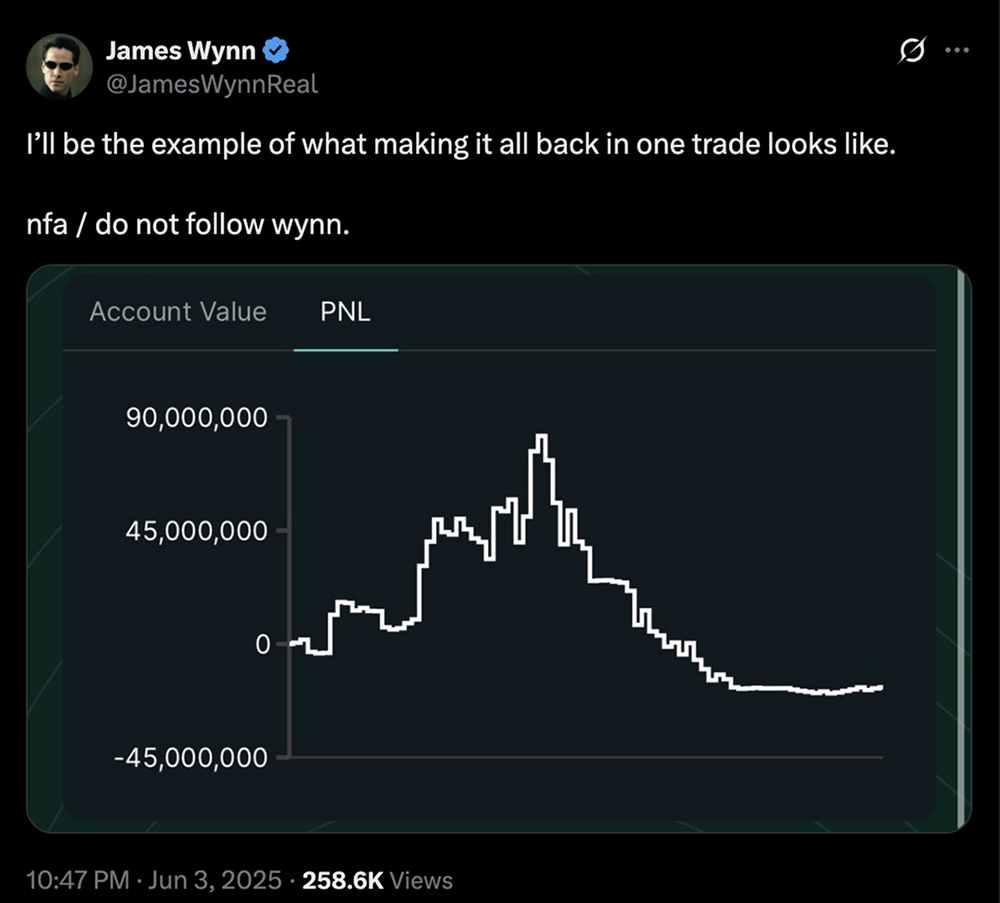Open the 258.6K Views count
This screenshot has width=1000, height=903.
(377, 881)
